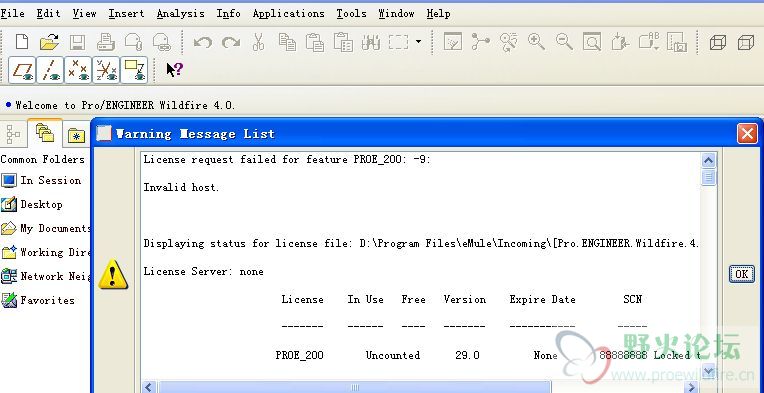Open a file with the folder icon
This screenshot has height=393, width=764.
coord(50,42)
